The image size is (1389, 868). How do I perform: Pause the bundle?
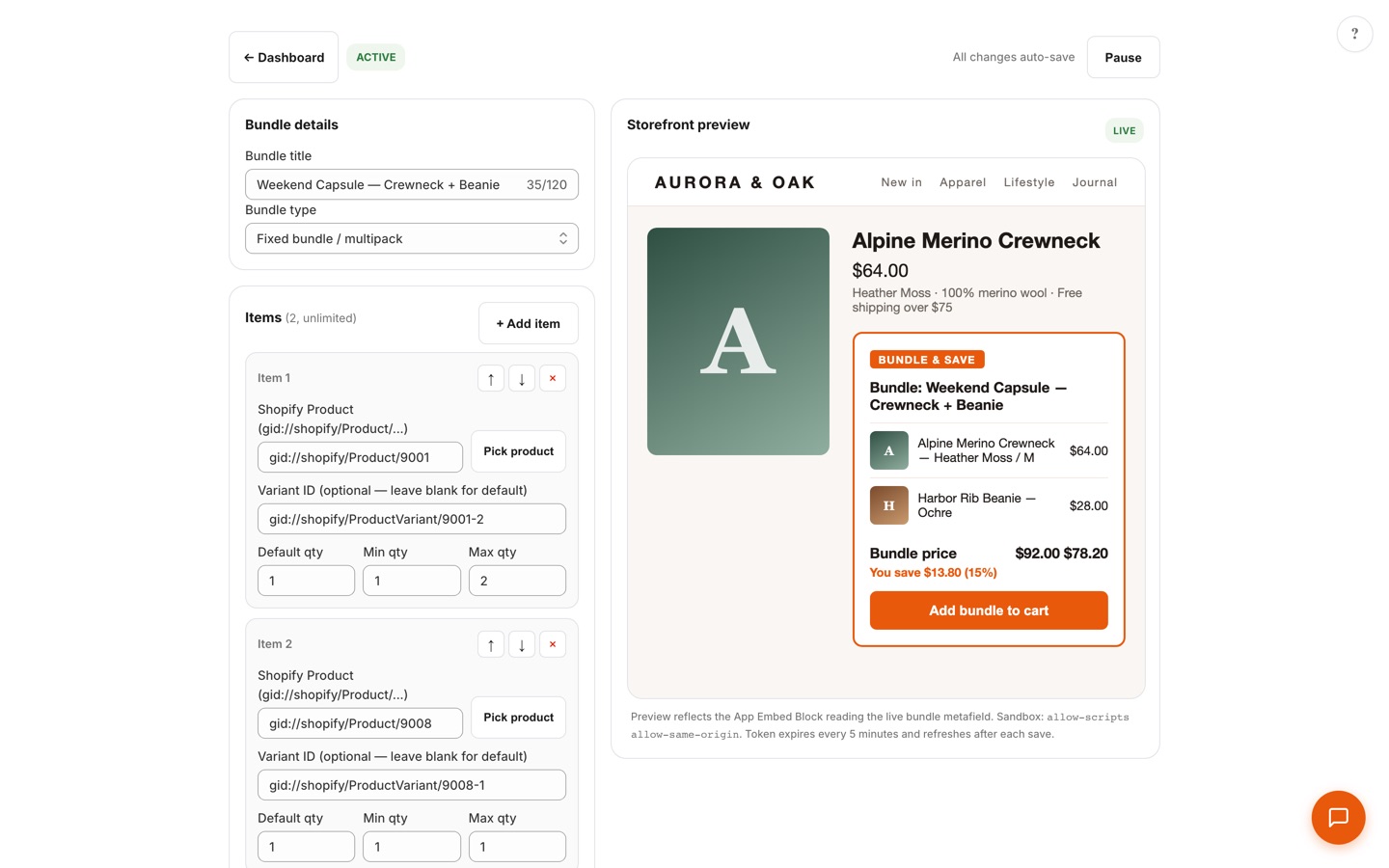[x=1123, y=58]
